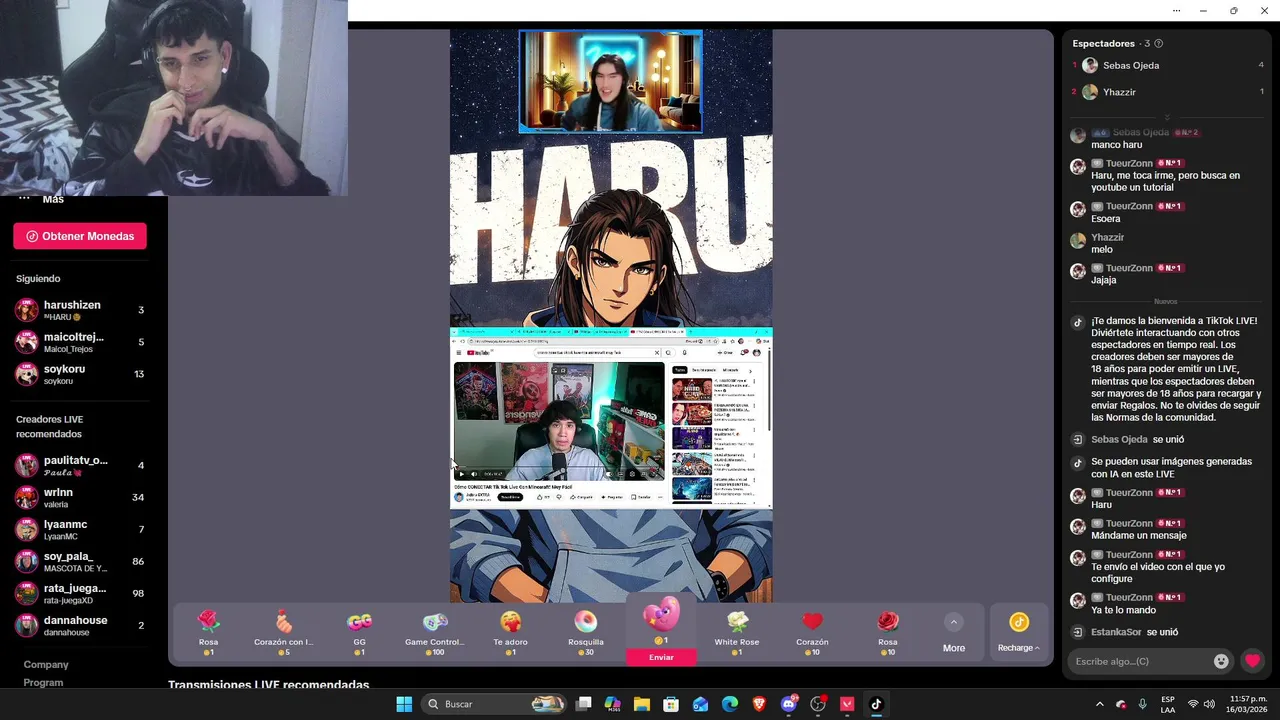Image resolution: width=1280 pixels, height=720 pixels.
Task: Click the soykoru avatar icon
Action: 26,374
